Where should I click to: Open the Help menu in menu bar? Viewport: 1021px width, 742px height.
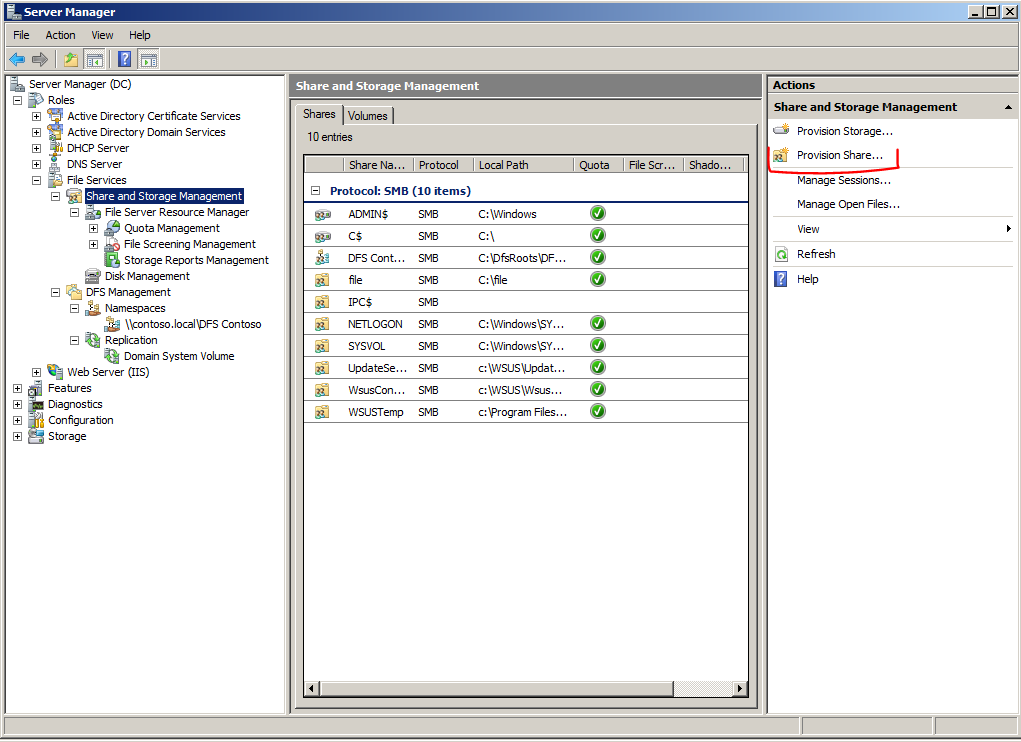139,35
